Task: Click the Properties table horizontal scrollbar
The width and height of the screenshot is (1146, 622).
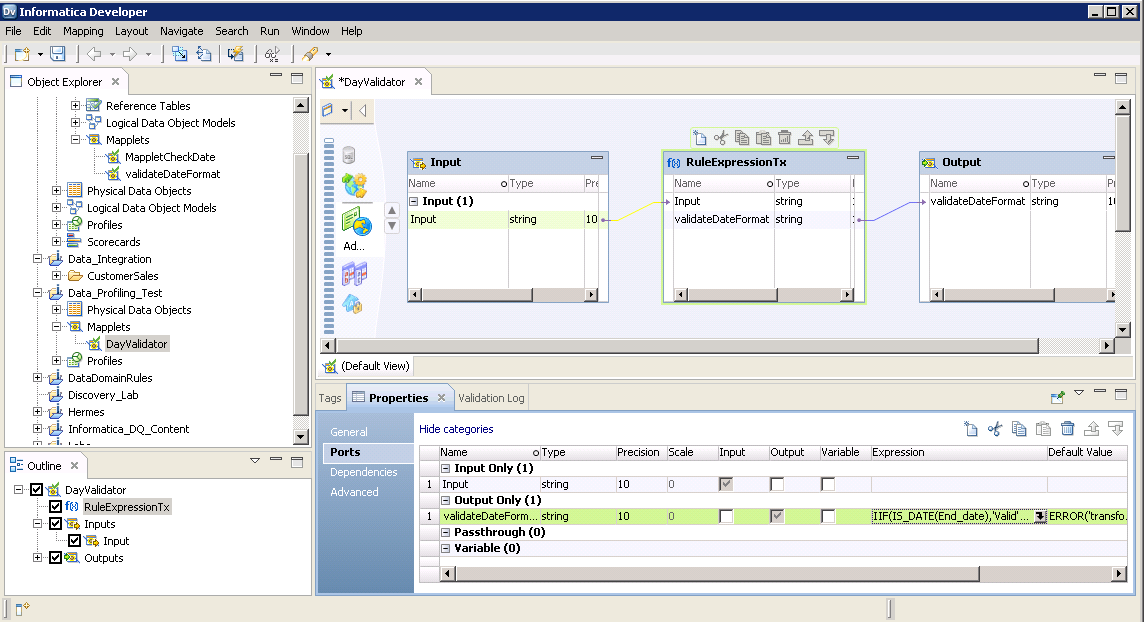Action: 718,574
